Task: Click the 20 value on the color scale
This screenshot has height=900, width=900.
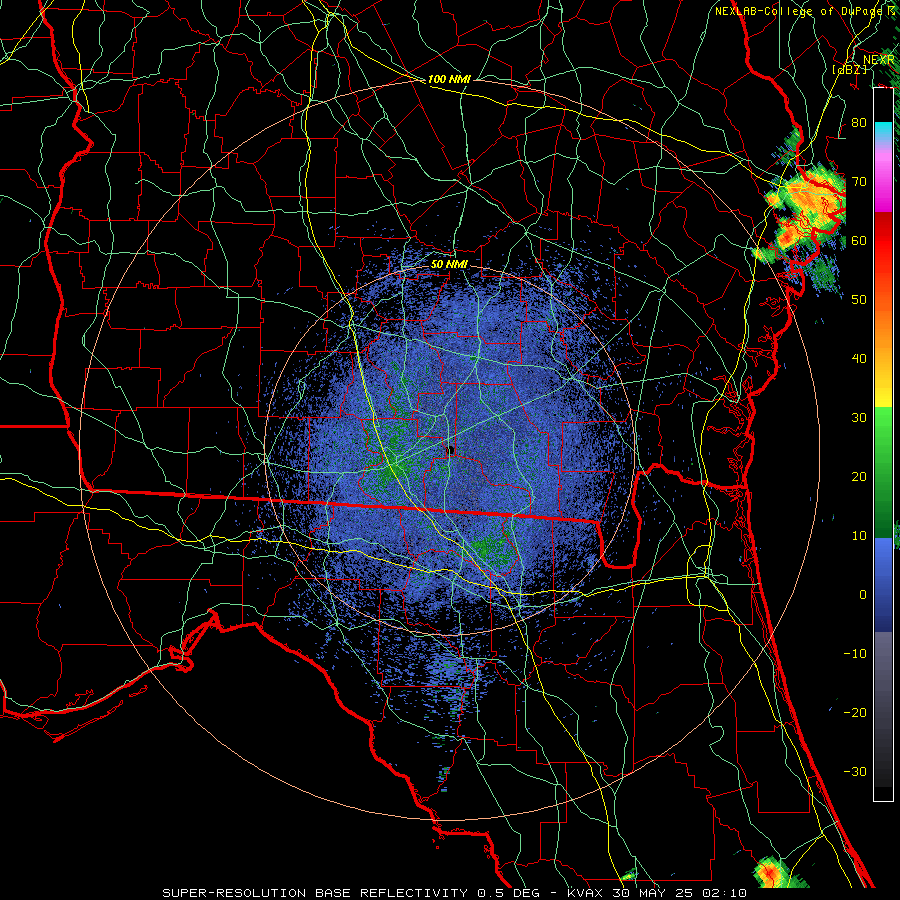Action: [859, 477]
